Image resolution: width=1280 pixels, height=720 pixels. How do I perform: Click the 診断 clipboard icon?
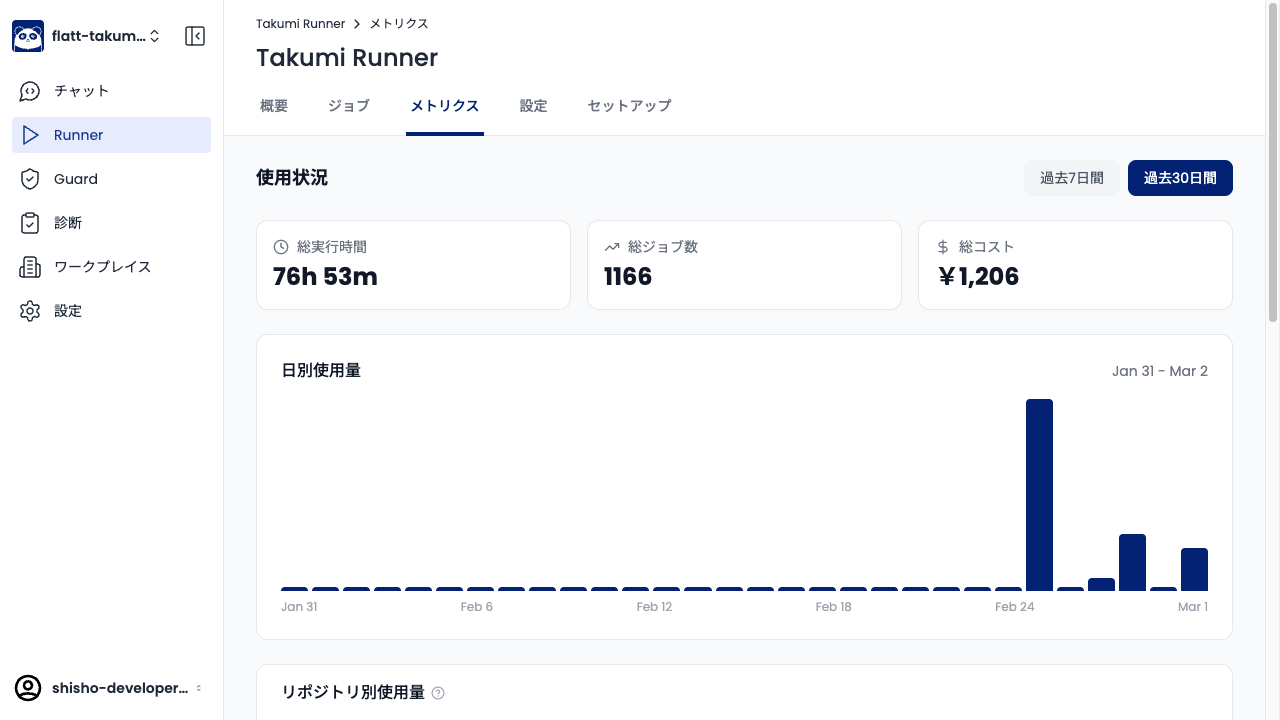(30, 223)
